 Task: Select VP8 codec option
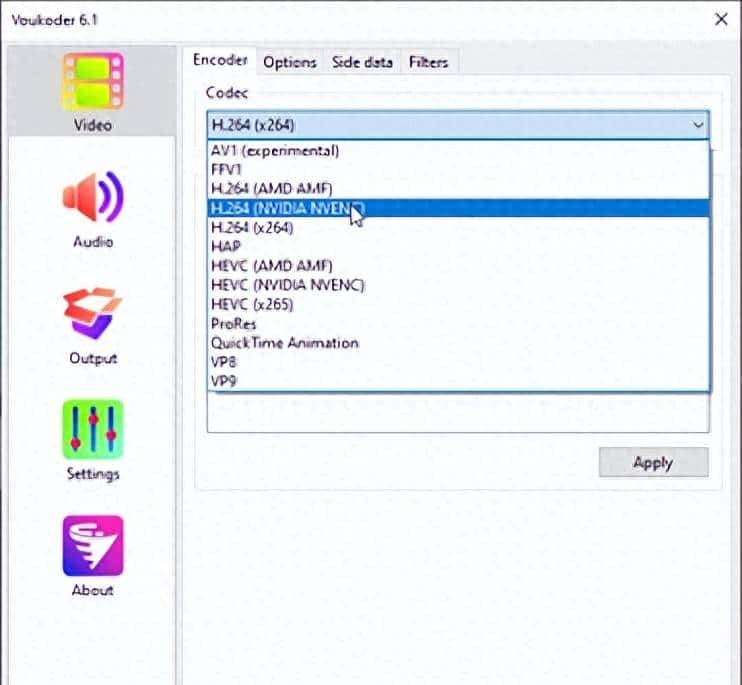[x=458, y=362]
